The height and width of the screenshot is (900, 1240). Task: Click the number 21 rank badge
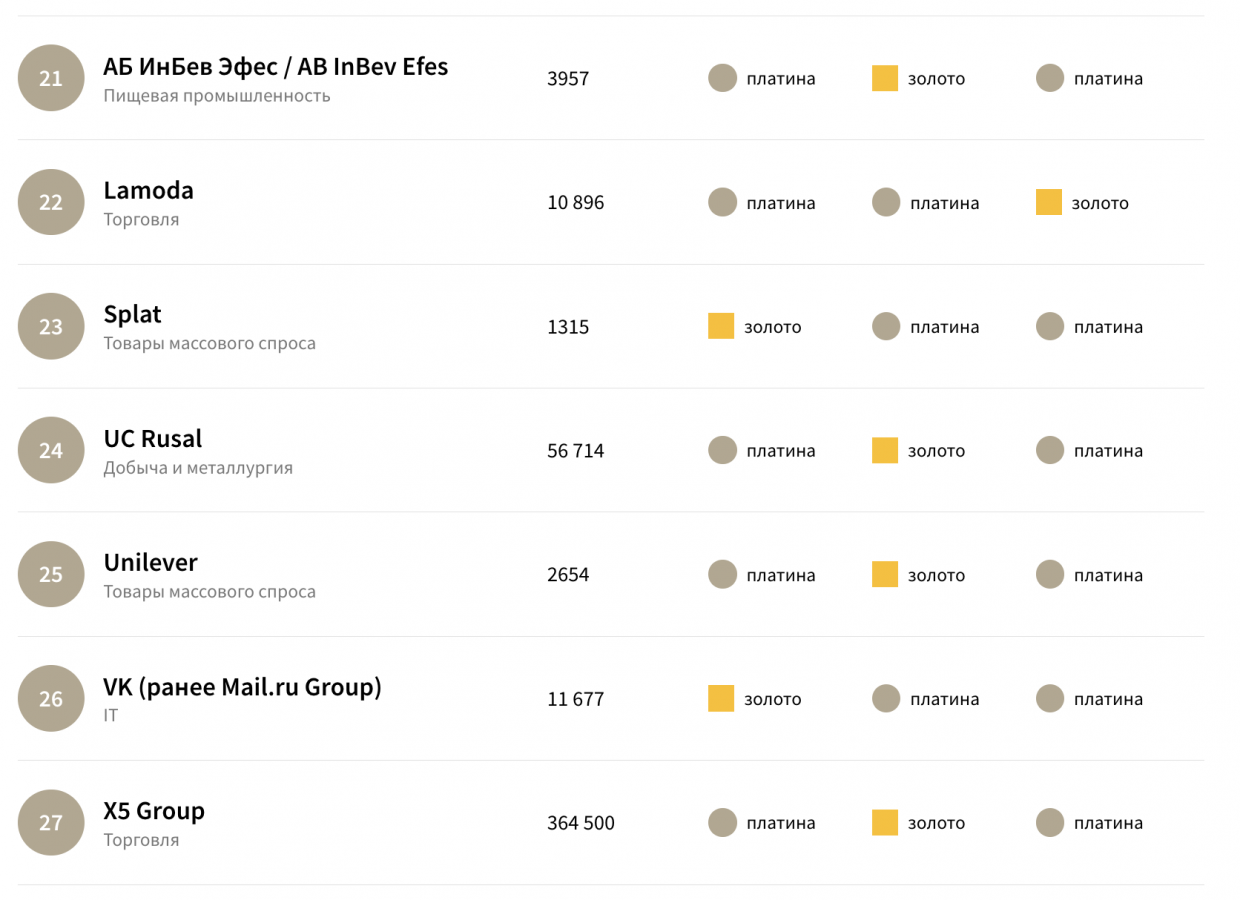coord(51,78)
